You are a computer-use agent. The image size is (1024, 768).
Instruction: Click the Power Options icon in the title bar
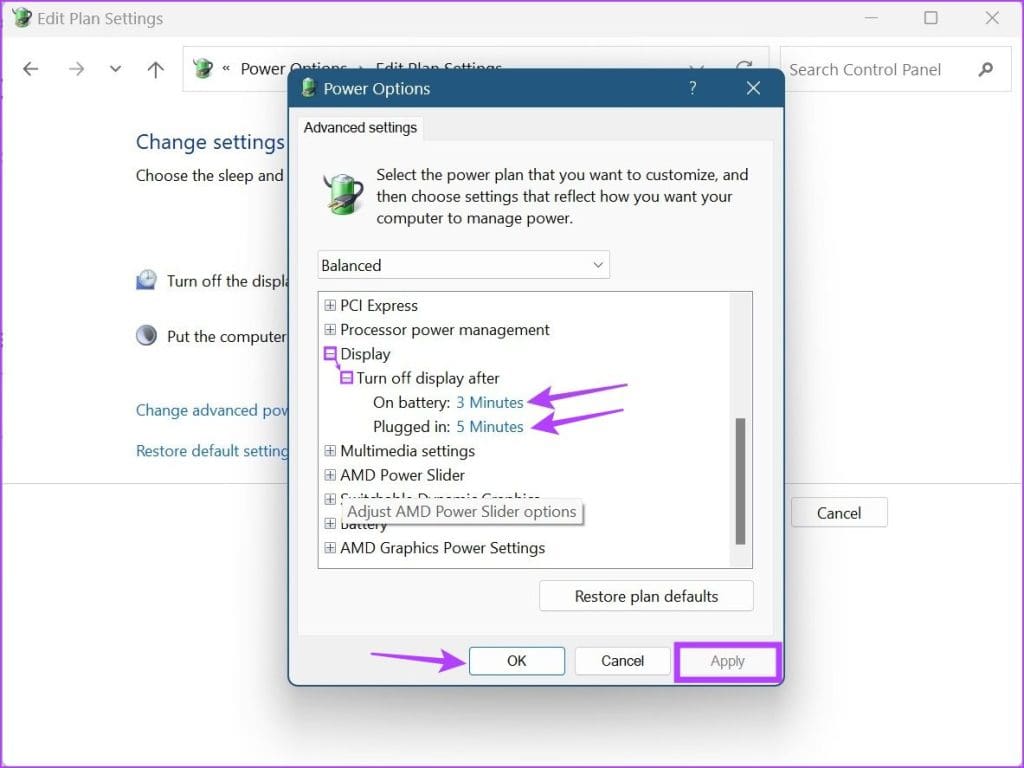(307, 88)
